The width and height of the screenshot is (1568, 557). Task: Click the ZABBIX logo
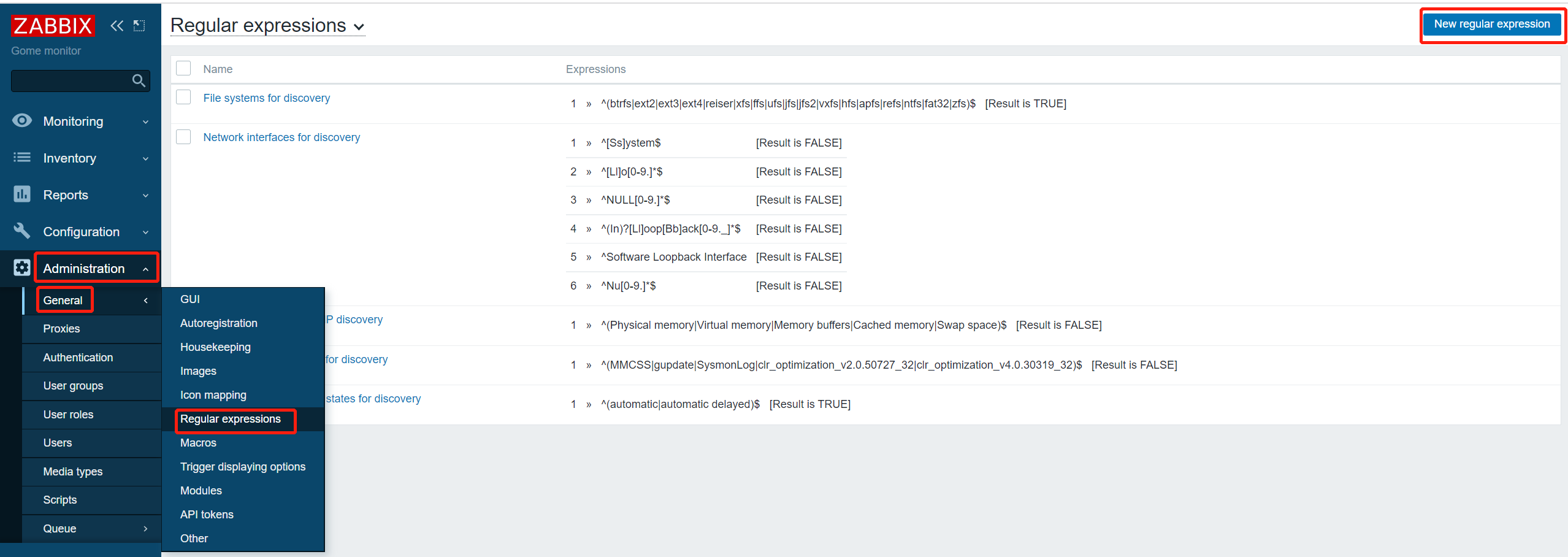point(53,25)
